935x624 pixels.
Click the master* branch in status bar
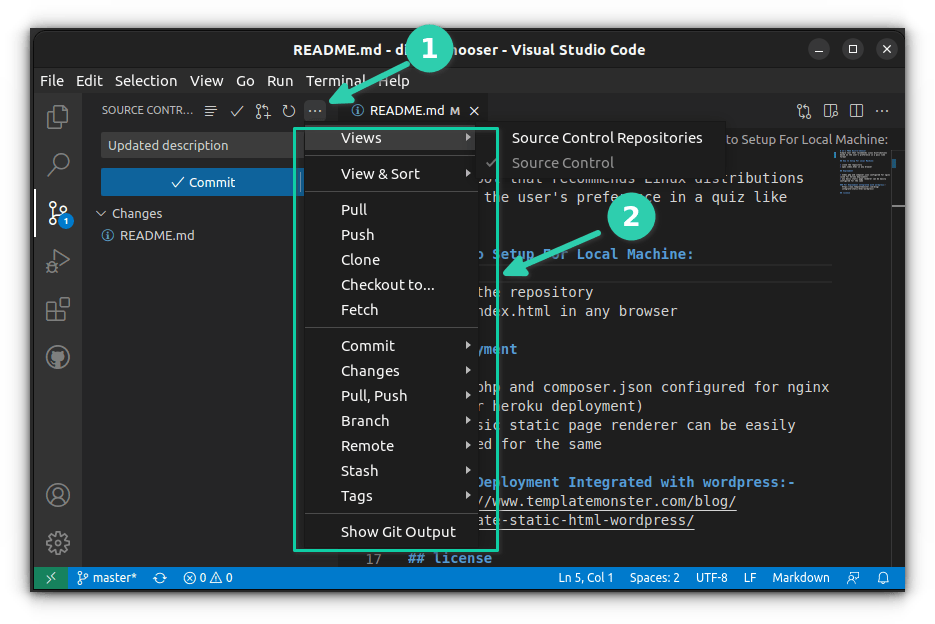click(x=106, y=578)
